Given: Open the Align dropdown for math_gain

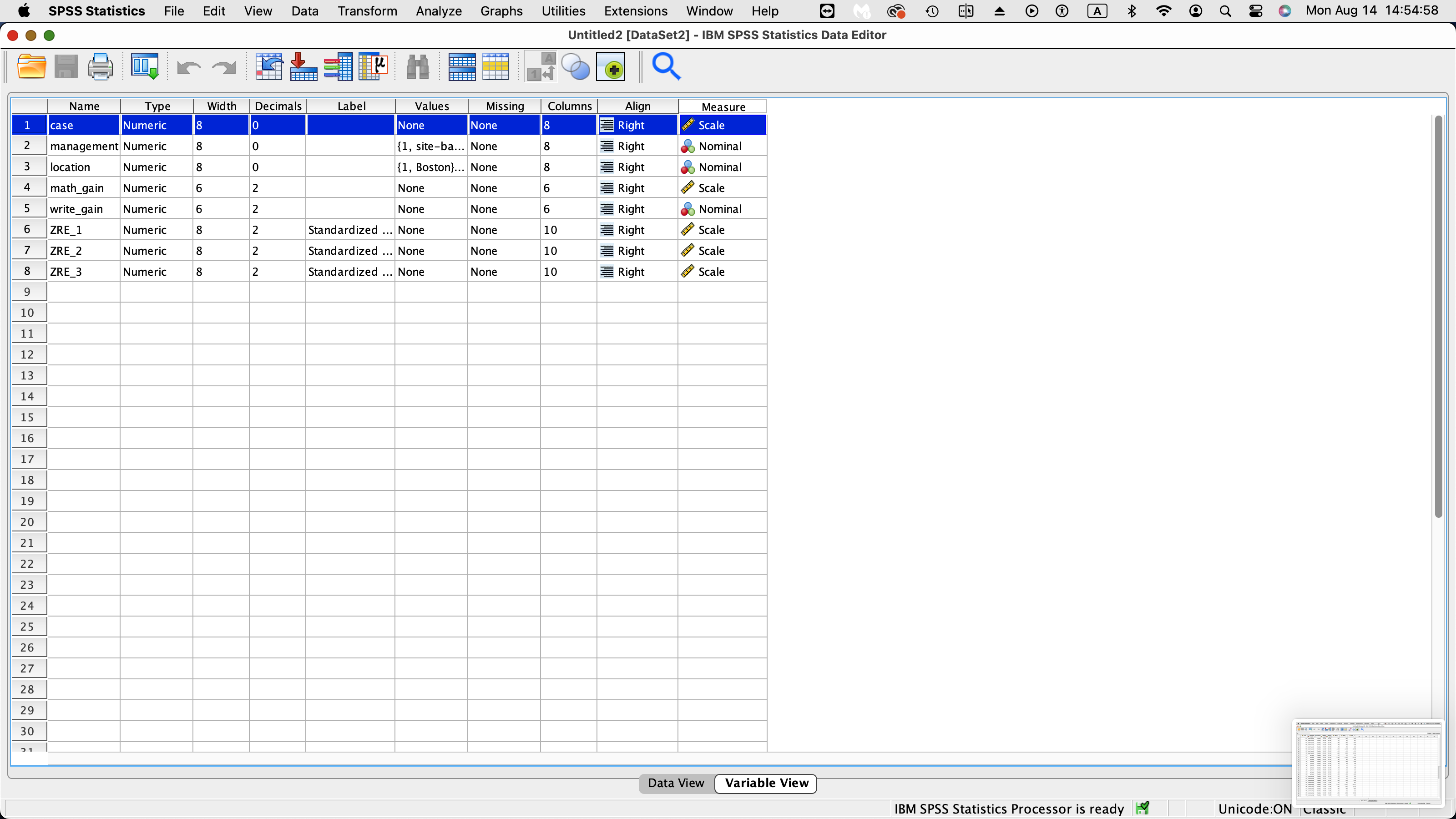Looking at the screenshot, I should point(637,187).
